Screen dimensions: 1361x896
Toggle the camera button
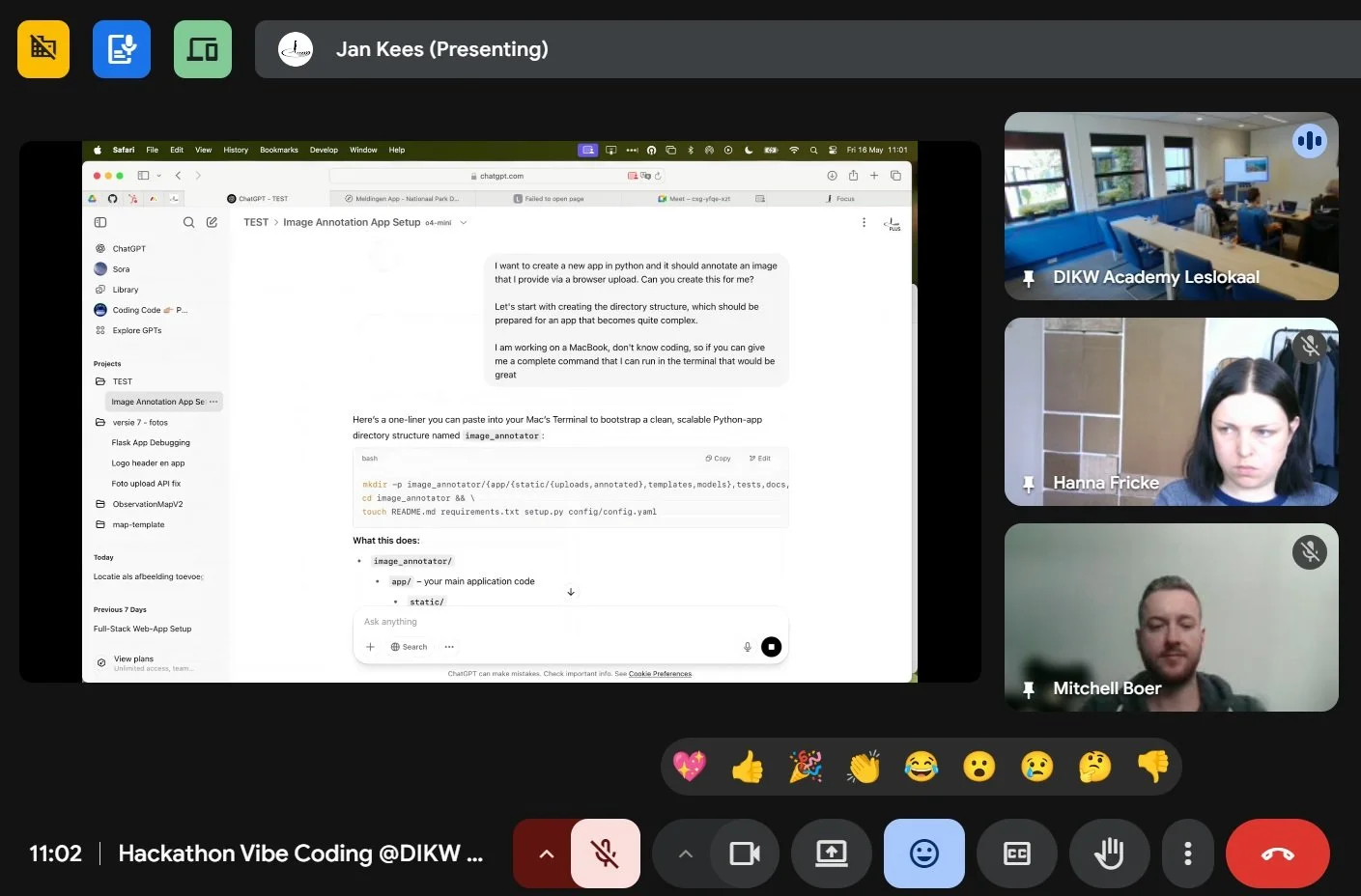click(x=745, y=854)
